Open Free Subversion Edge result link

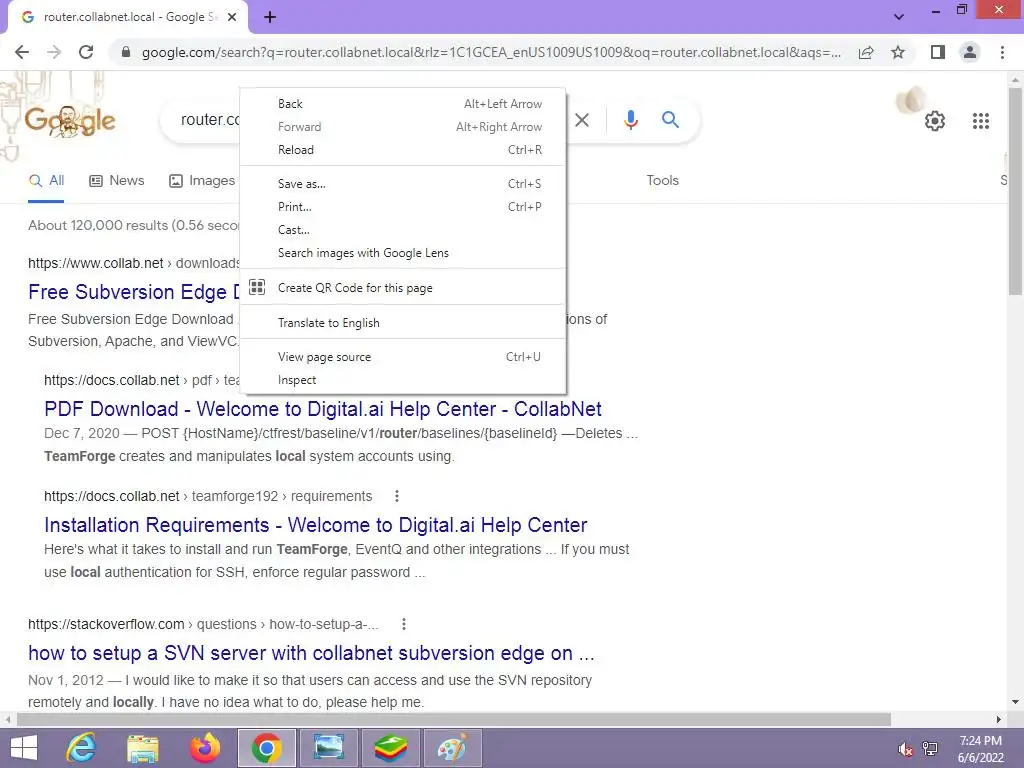(x=134, y=292)
